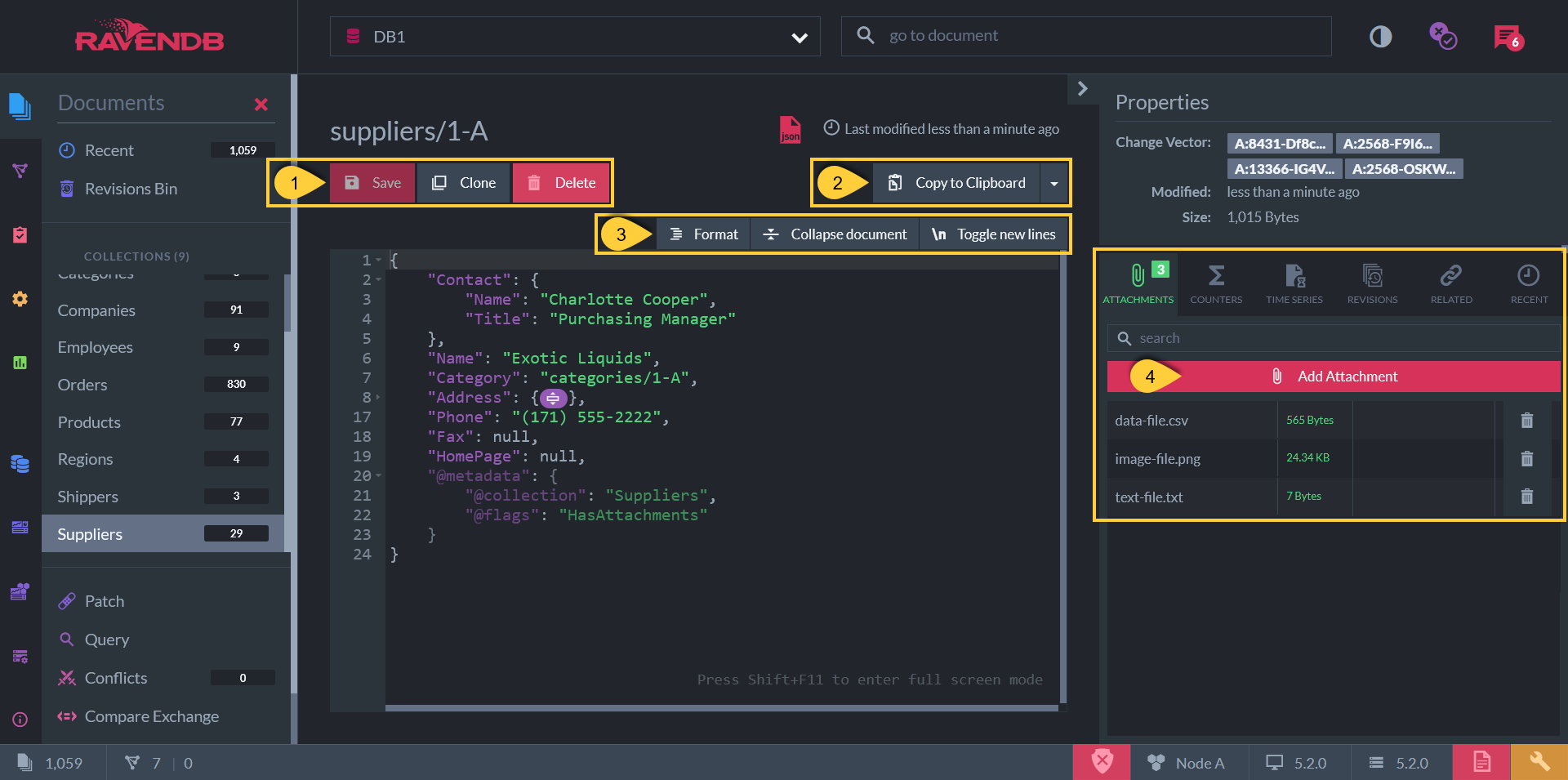Image resolution: width=1568 pixels, height=780 pixels.
Task: Save the document
Action: coord(372,183)
